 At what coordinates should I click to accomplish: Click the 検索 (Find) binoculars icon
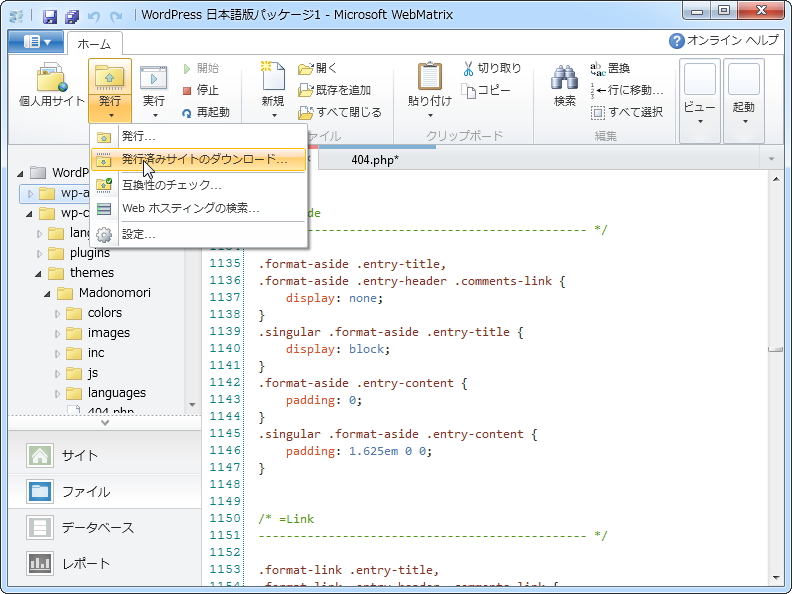[564, 78]
